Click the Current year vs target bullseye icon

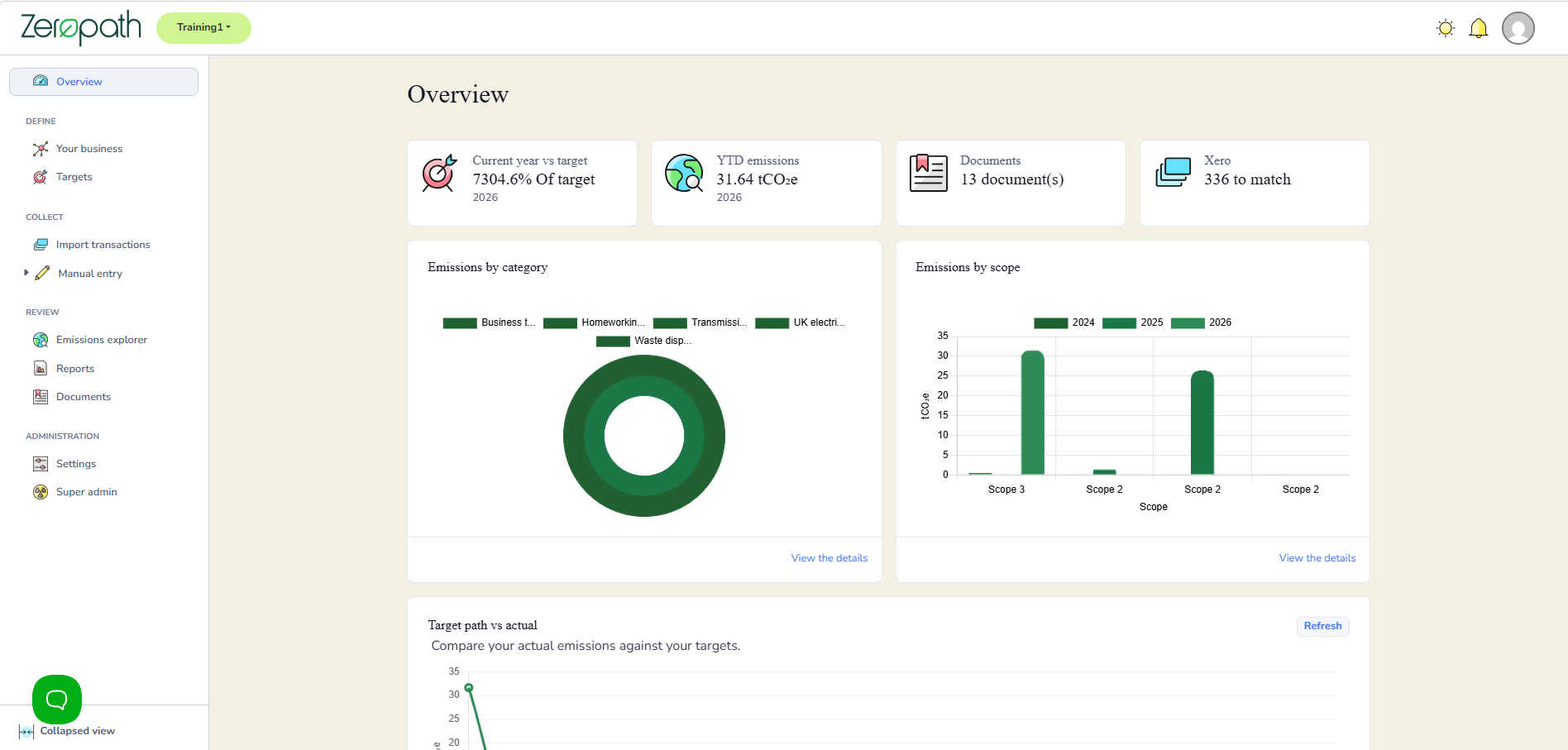[x=439, y=173]
